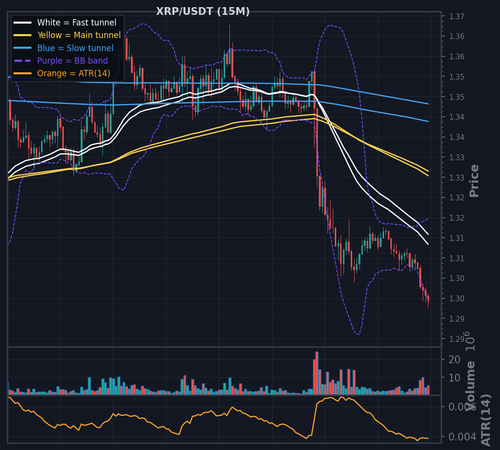Click the tallest red volume bar
The width and height of the screenshot is (500, 450).
(x=317, y=373)
